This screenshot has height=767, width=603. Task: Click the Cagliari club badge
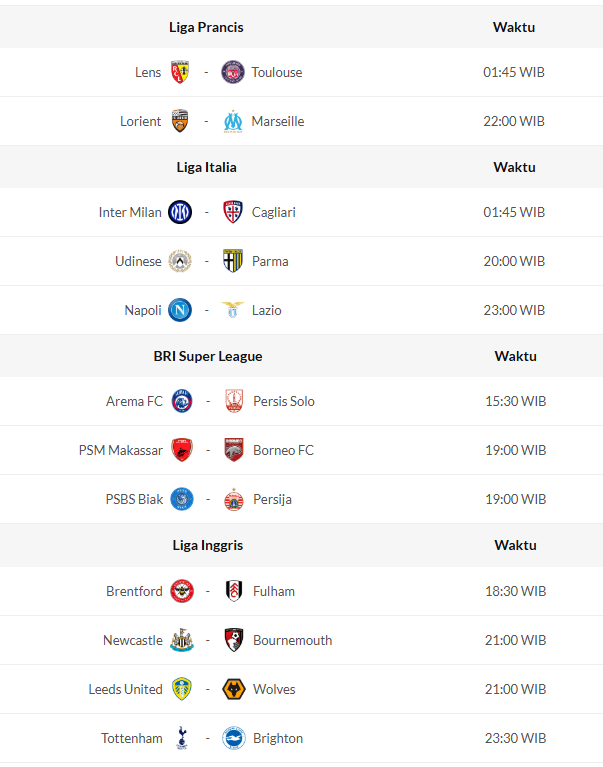point(233,212)
